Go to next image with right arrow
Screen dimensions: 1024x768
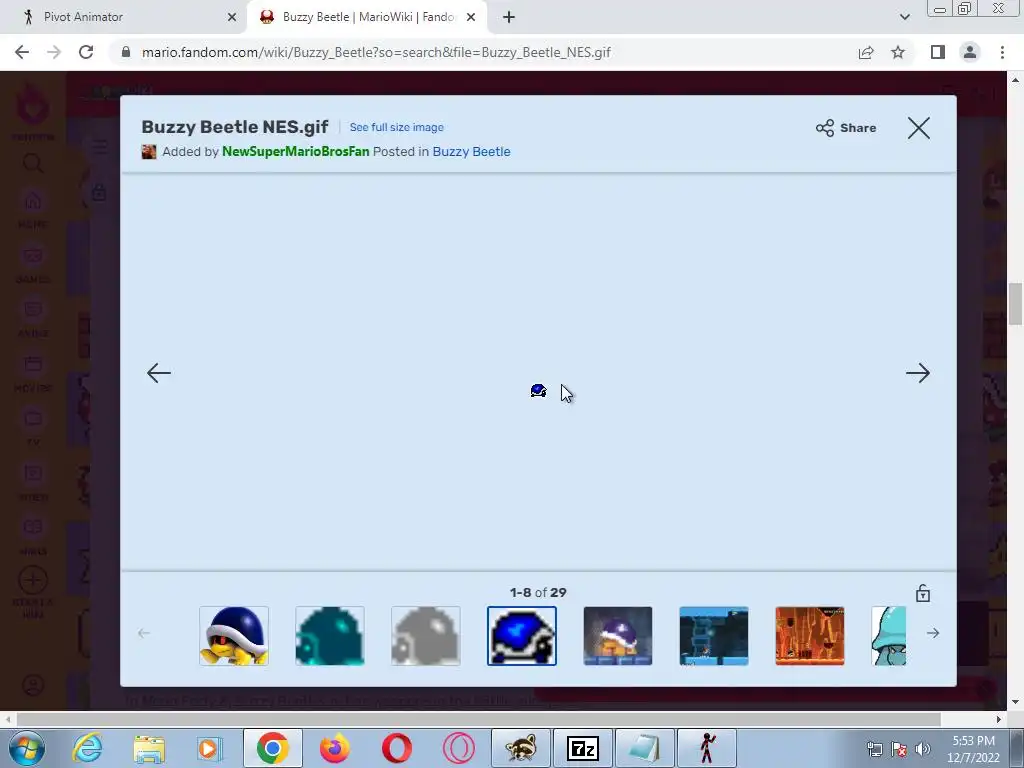(918, 373)
